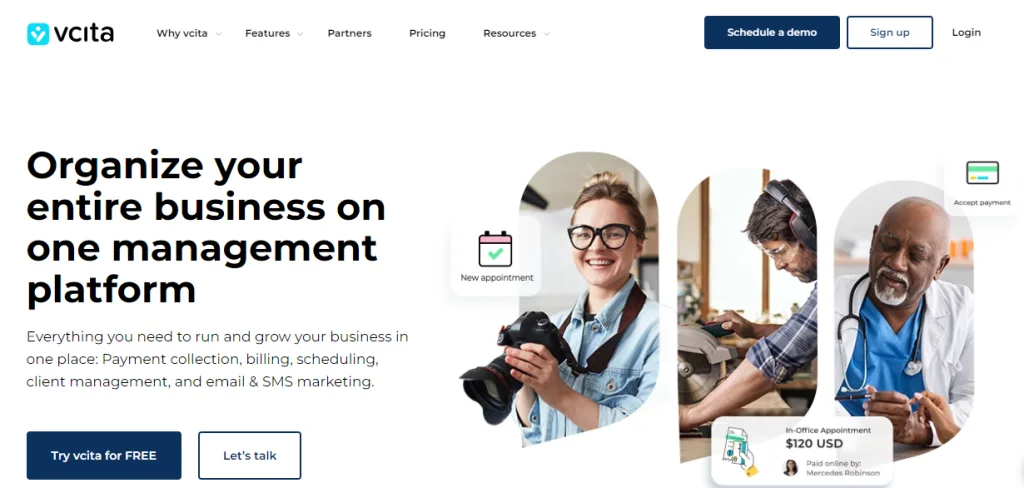Click the invoice receipt icon in payment card

pos(739,451)
